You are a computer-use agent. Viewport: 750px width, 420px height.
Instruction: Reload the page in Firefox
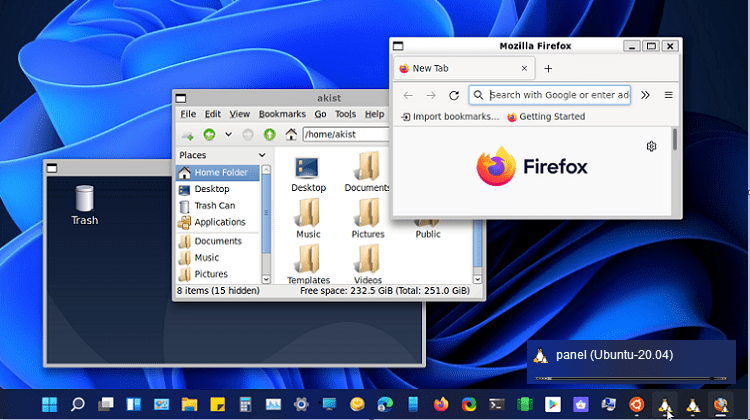point(454,95)
